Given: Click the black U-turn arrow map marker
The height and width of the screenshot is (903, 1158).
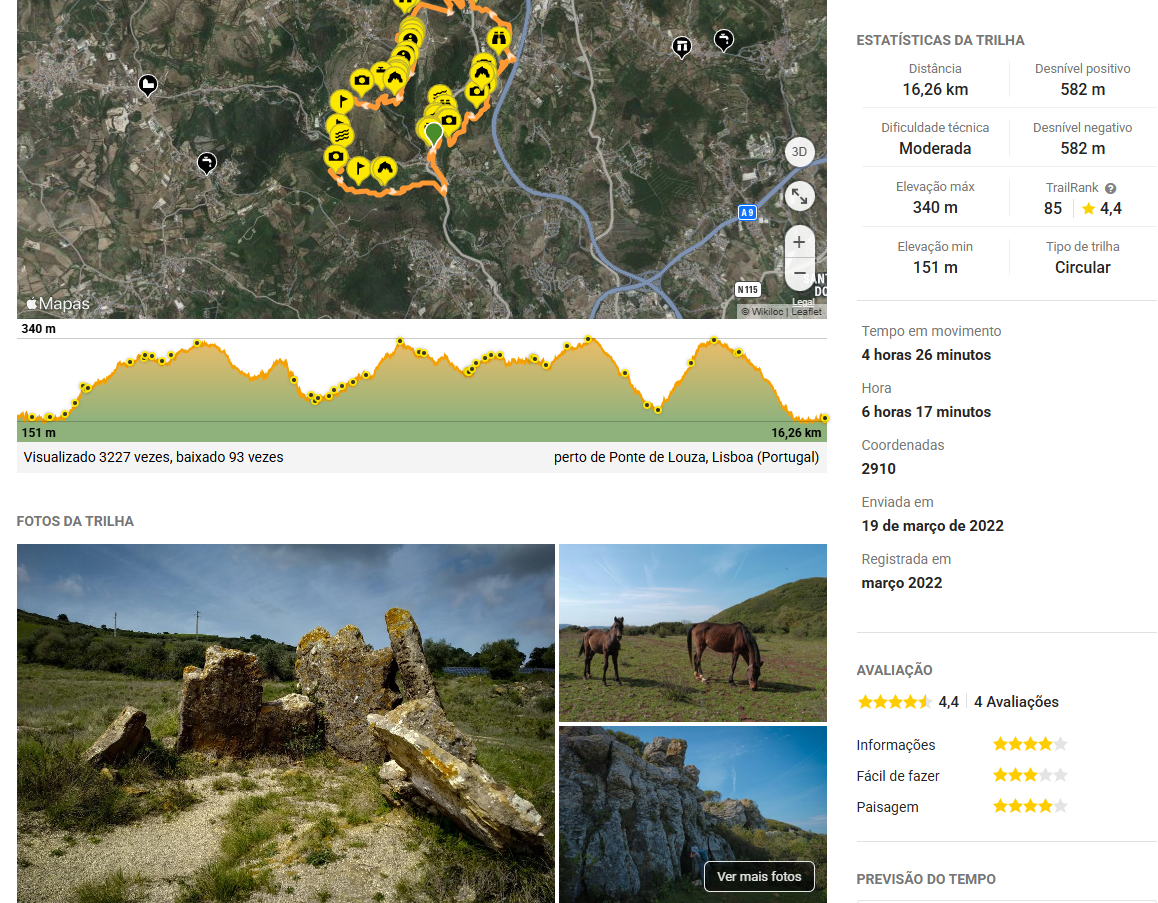Looking at the screenshot, I should [207, 161].
